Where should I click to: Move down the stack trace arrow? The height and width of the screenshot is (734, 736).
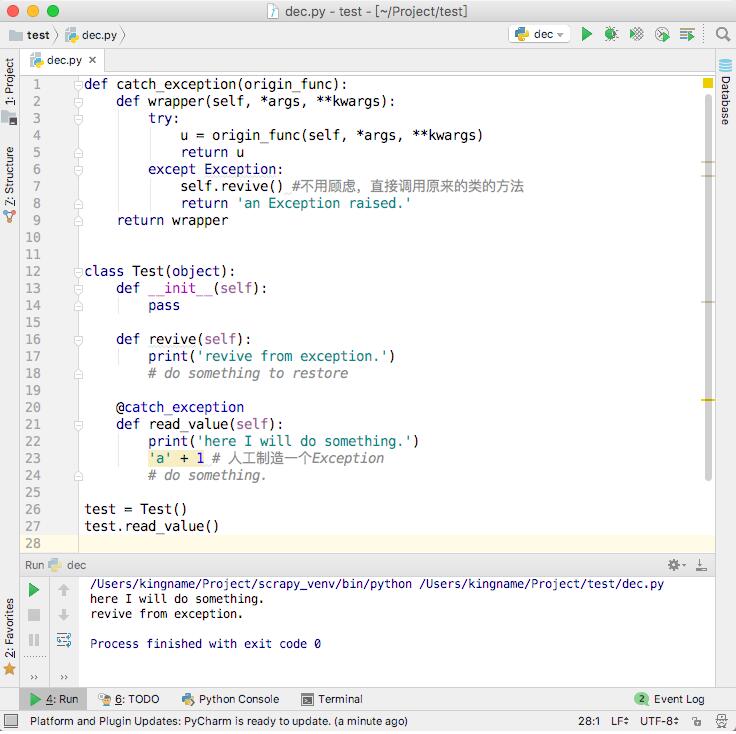click(64, 615)
